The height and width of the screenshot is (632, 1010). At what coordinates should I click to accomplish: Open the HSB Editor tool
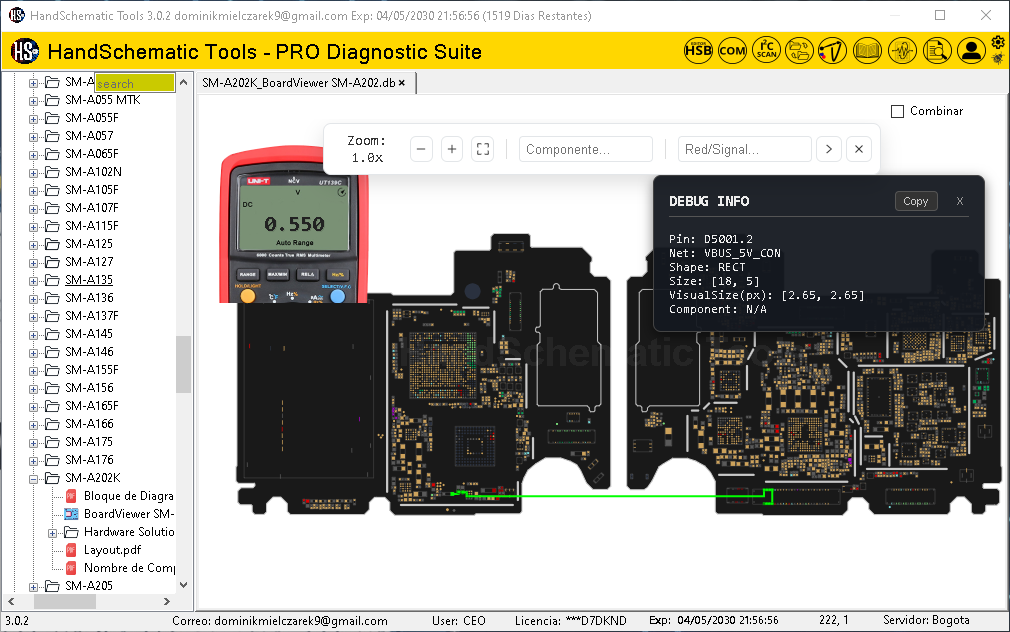698,50
